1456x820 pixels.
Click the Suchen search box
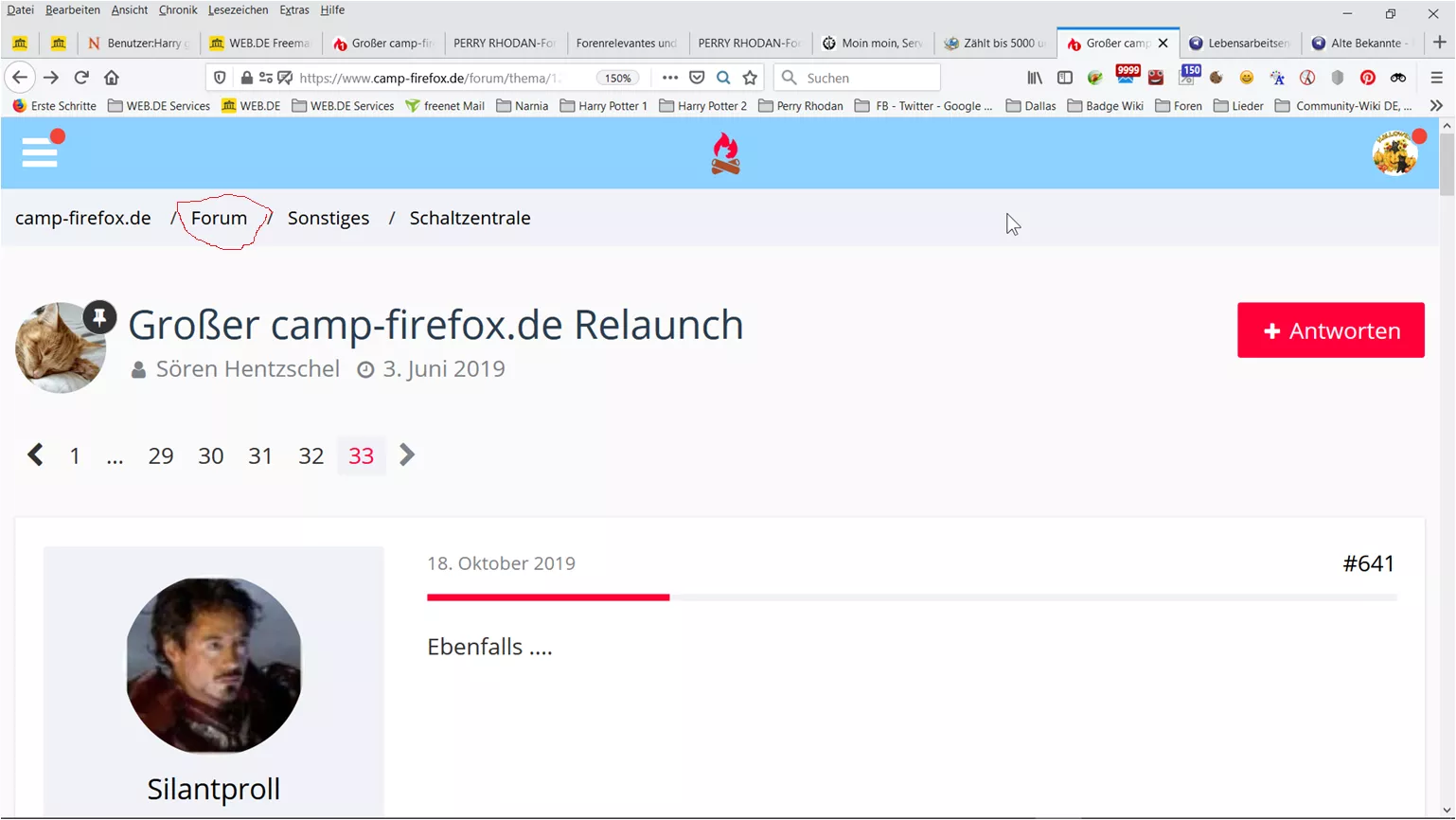[857, 78]
